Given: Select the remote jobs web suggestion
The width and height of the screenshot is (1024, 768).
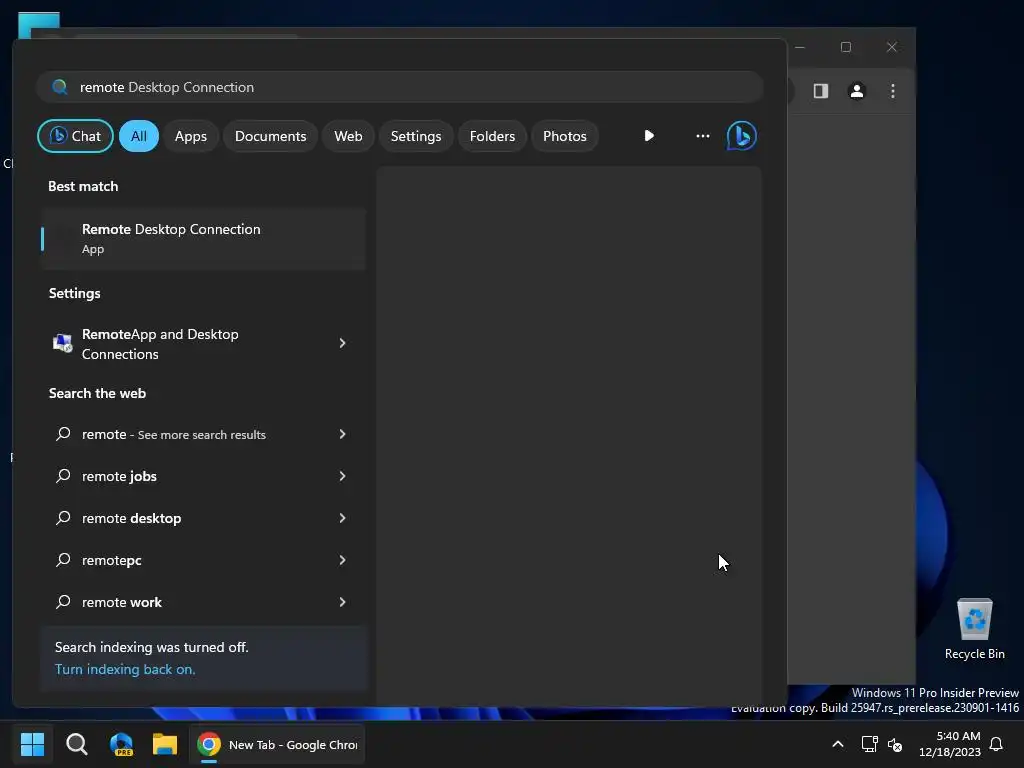Looking at the screenshot, I should [x=203, y=476].
